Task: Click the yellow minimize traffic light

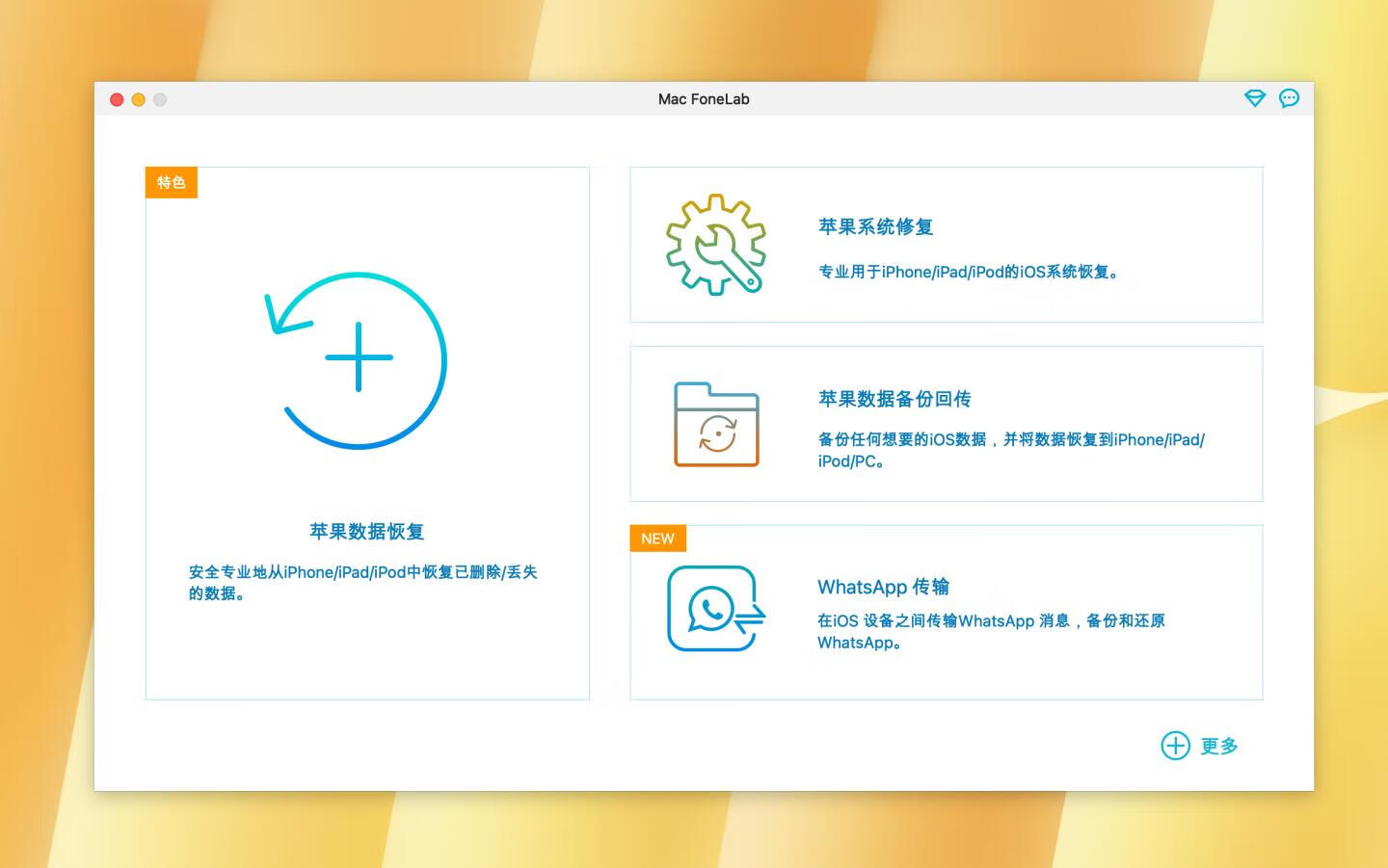Action: (x=138, y=99)
